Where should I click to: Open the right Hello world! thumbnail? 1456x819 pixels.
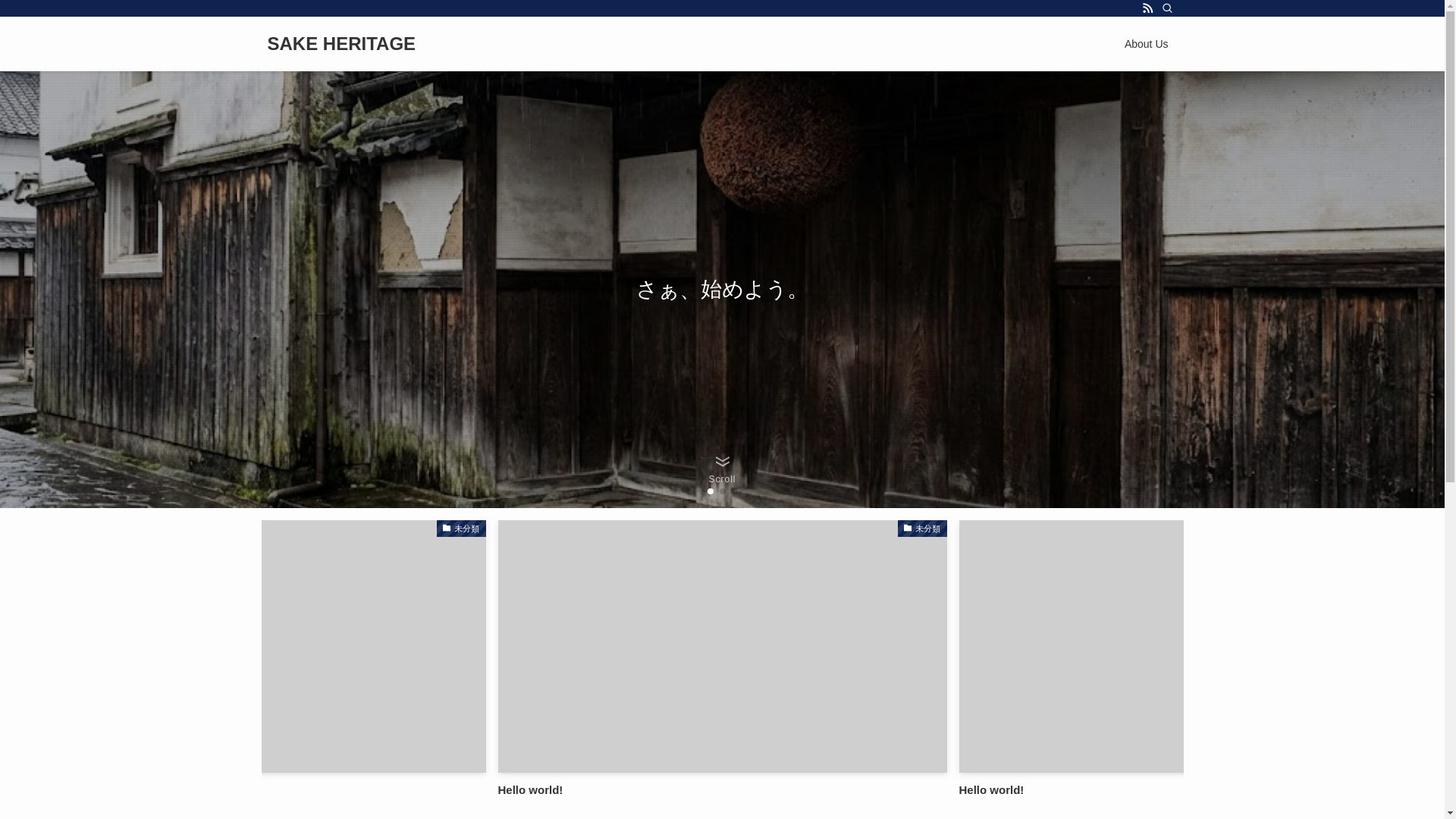pos(1071,646)
